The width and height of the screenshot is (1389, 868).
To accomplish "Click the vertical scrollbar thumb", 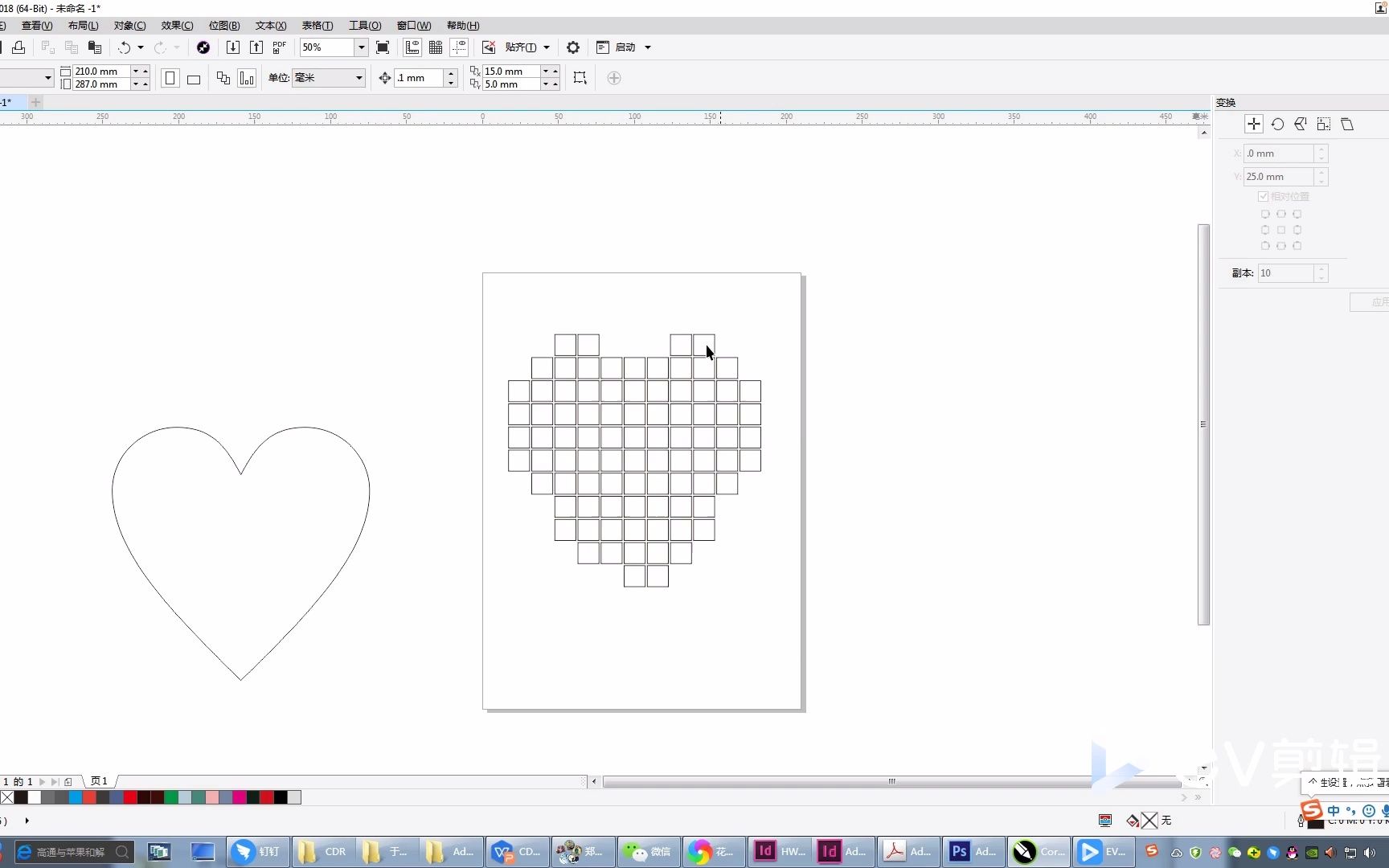I will click(x=1203, y=424).
